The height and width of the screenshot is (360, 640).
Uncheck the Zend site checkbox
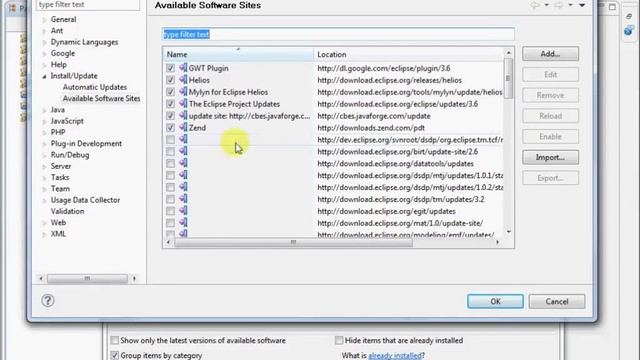click(x=170, y=128)
